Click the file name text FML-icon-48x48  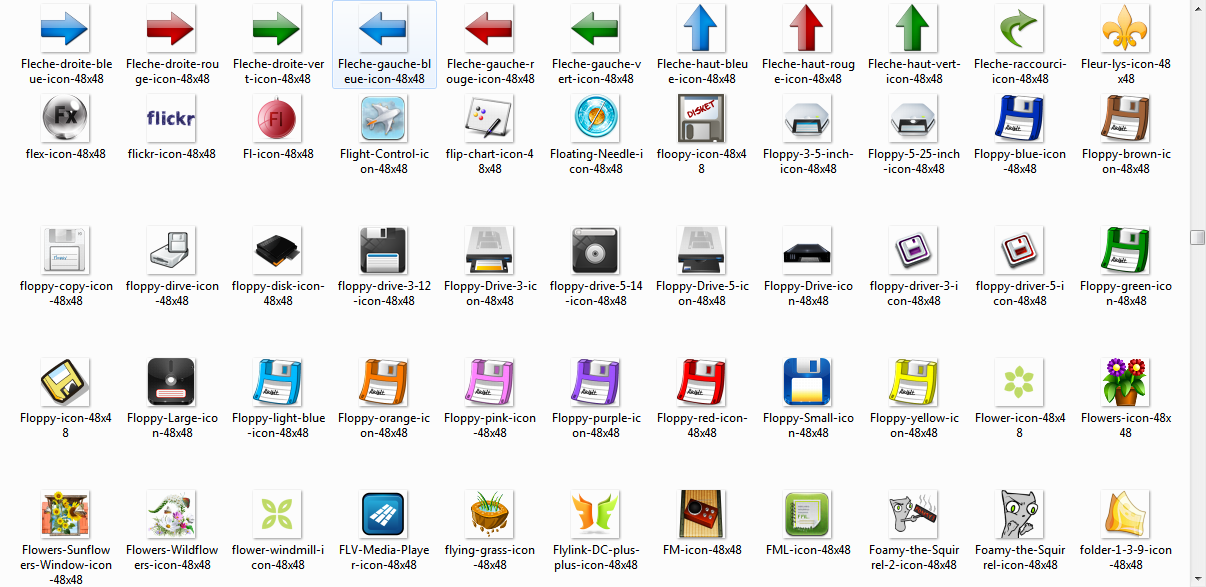click(x=808, y=550)
